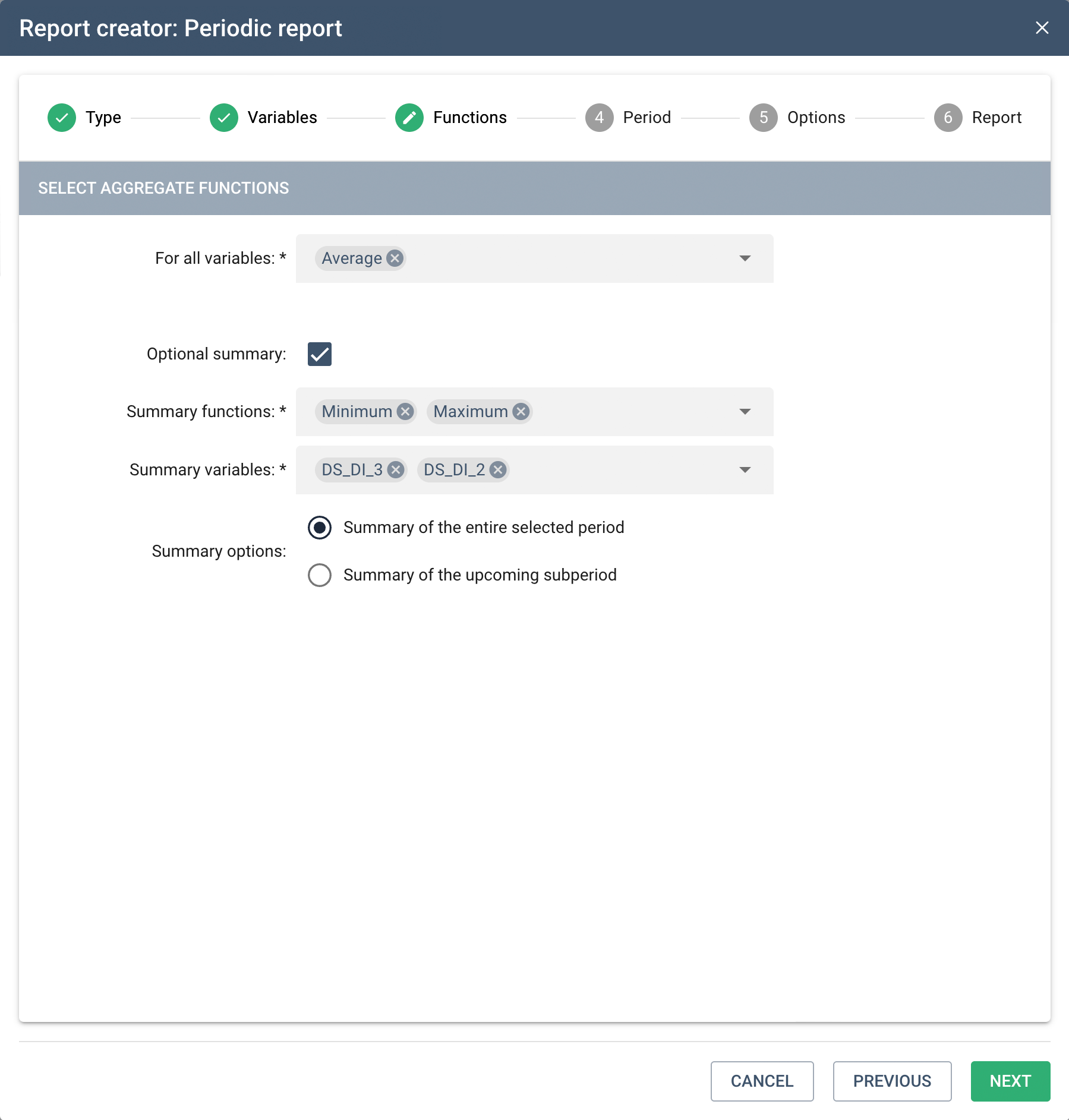Click the Variables step checkmark icon
Screen dimensions: 1069x1120
click(224, 117)
